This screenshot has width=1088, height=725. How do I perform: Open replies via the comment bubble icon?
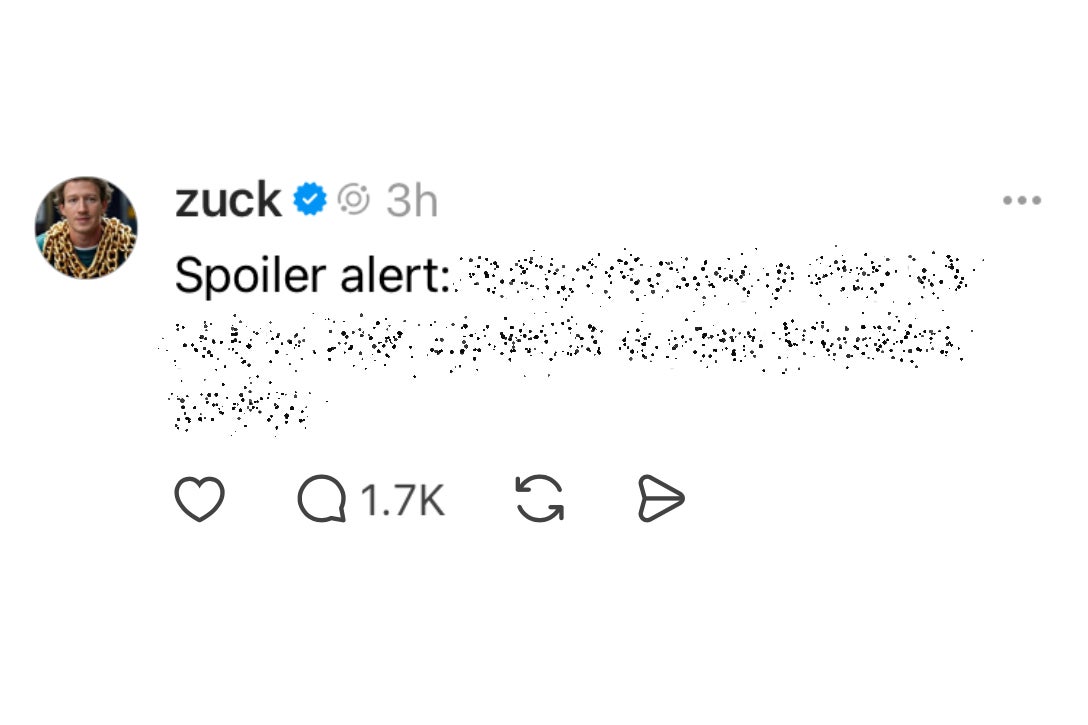[x=320, y=499]
